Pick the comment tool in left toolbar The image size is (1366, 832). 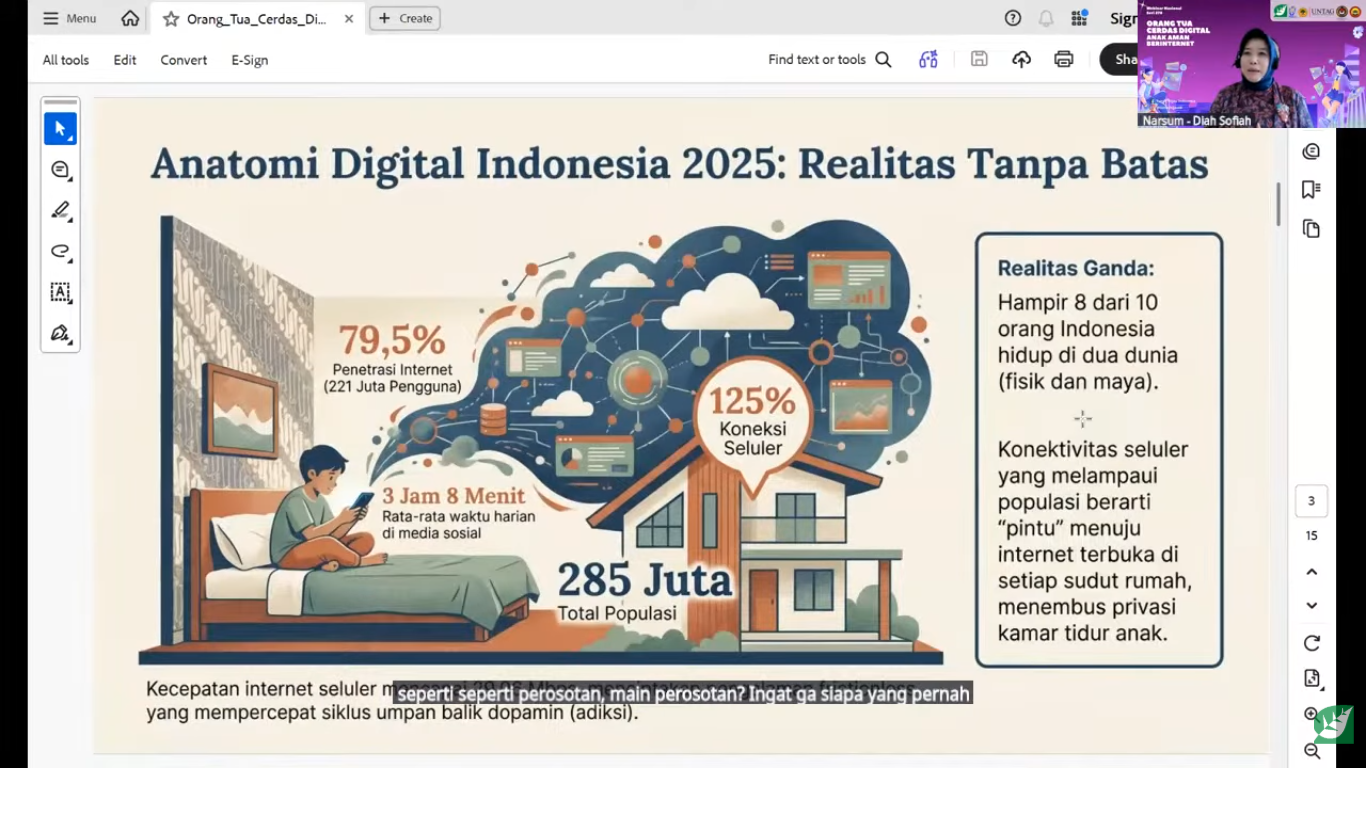[x=60, y=170]
